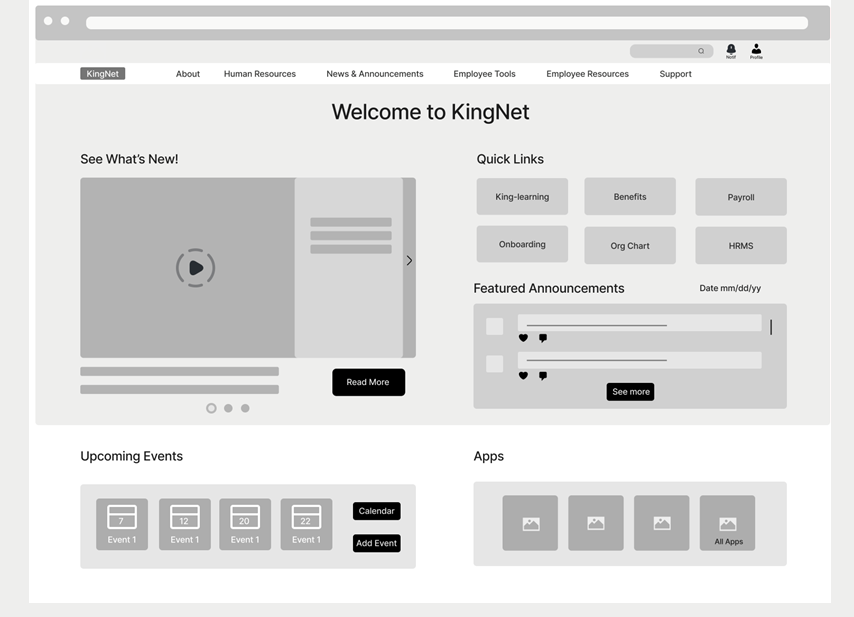This screenshot has height=617, width=854.
Task: Like the first featured announcement
Action: click(523, 338)
